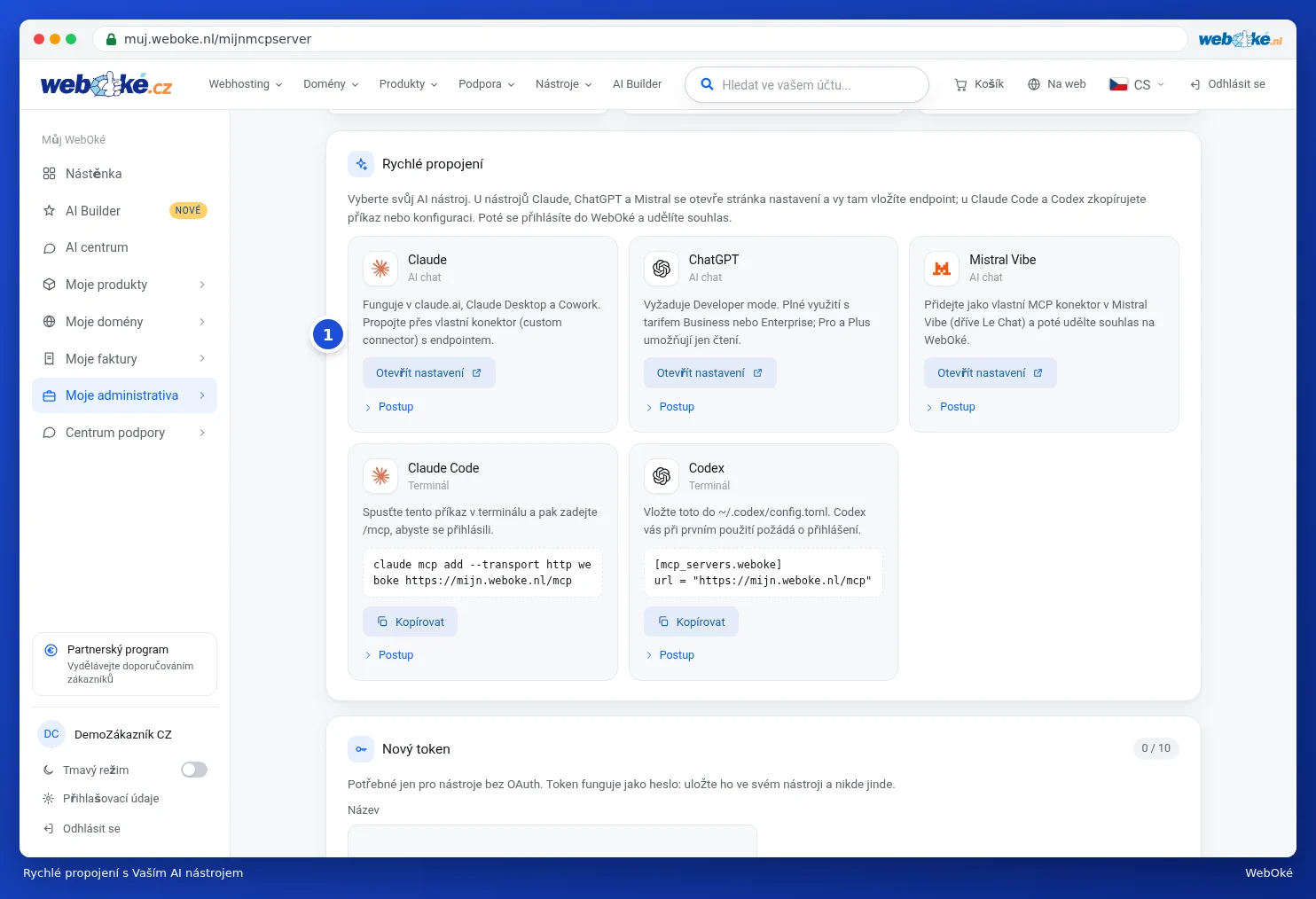Click the Czech flag icon in the header
Image resolution: width=1316 pixels, height=899 pixels.
pos(1118,84)
